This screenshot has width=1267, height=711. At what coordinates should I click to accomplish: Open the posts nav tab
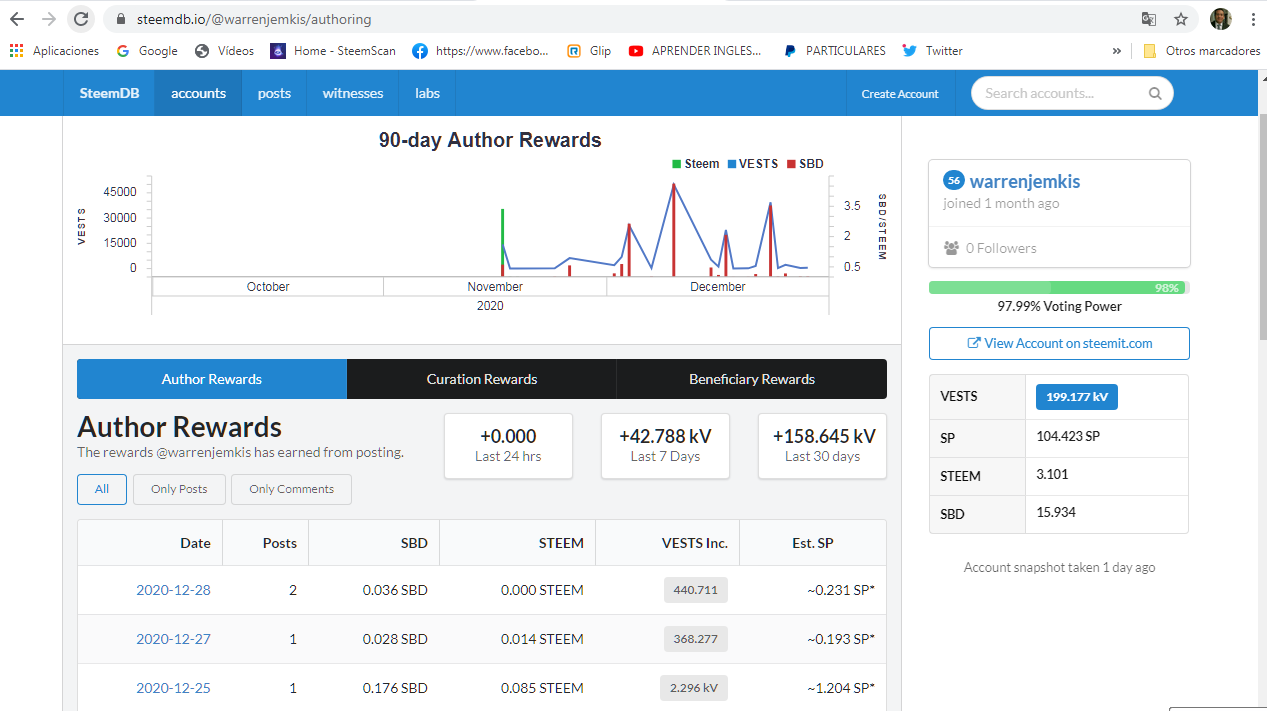(x=274, y=93)
